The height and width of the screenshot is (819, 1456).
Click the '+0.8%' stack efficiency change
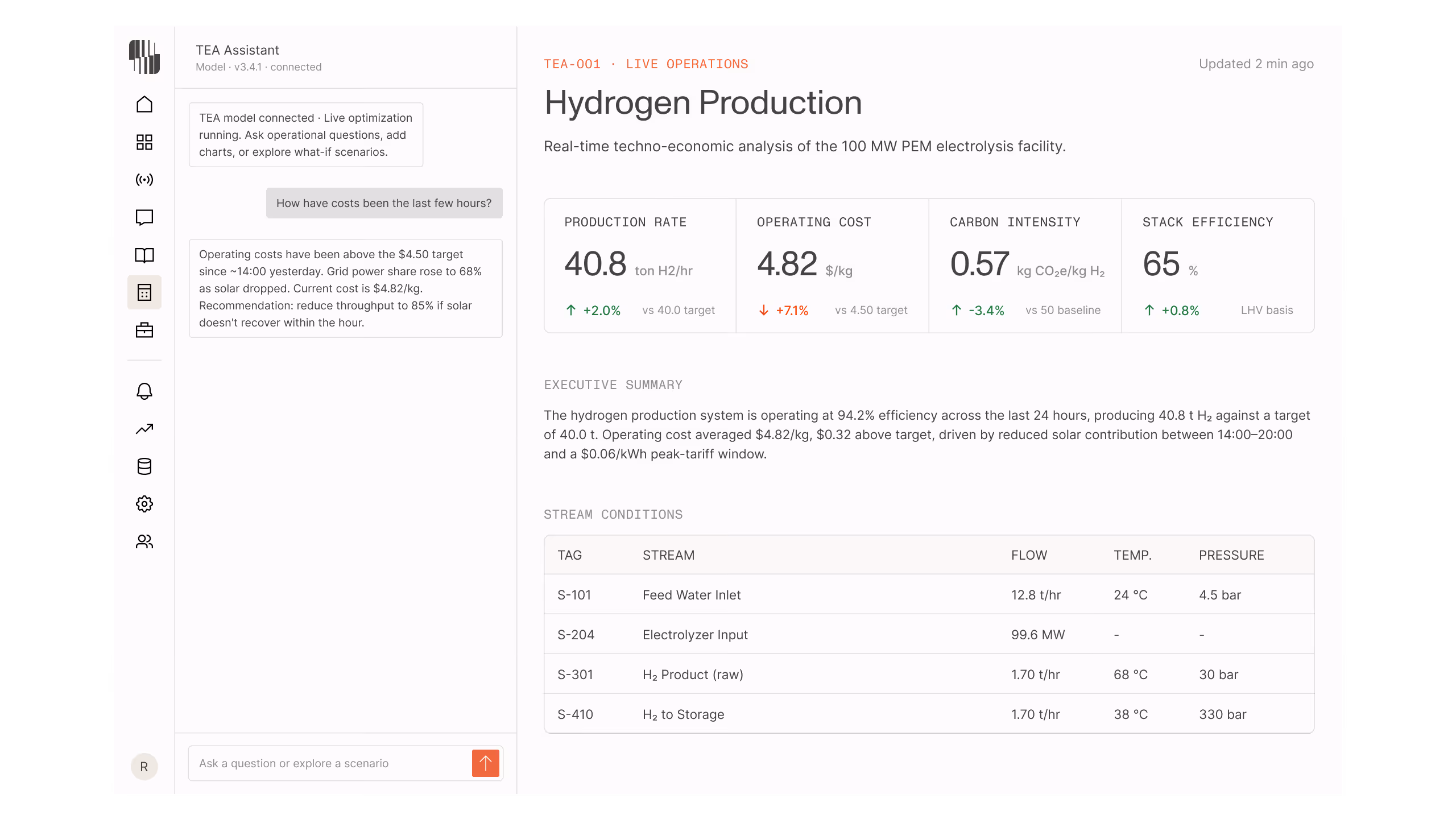click(x=1180, y=311)
